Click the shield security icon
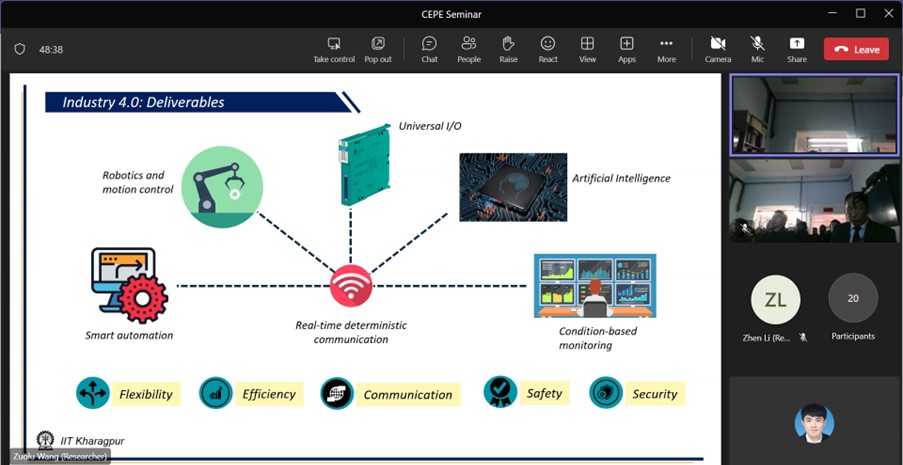The height and width of the screenshot is (465, 903). click(x=19, y=49)
